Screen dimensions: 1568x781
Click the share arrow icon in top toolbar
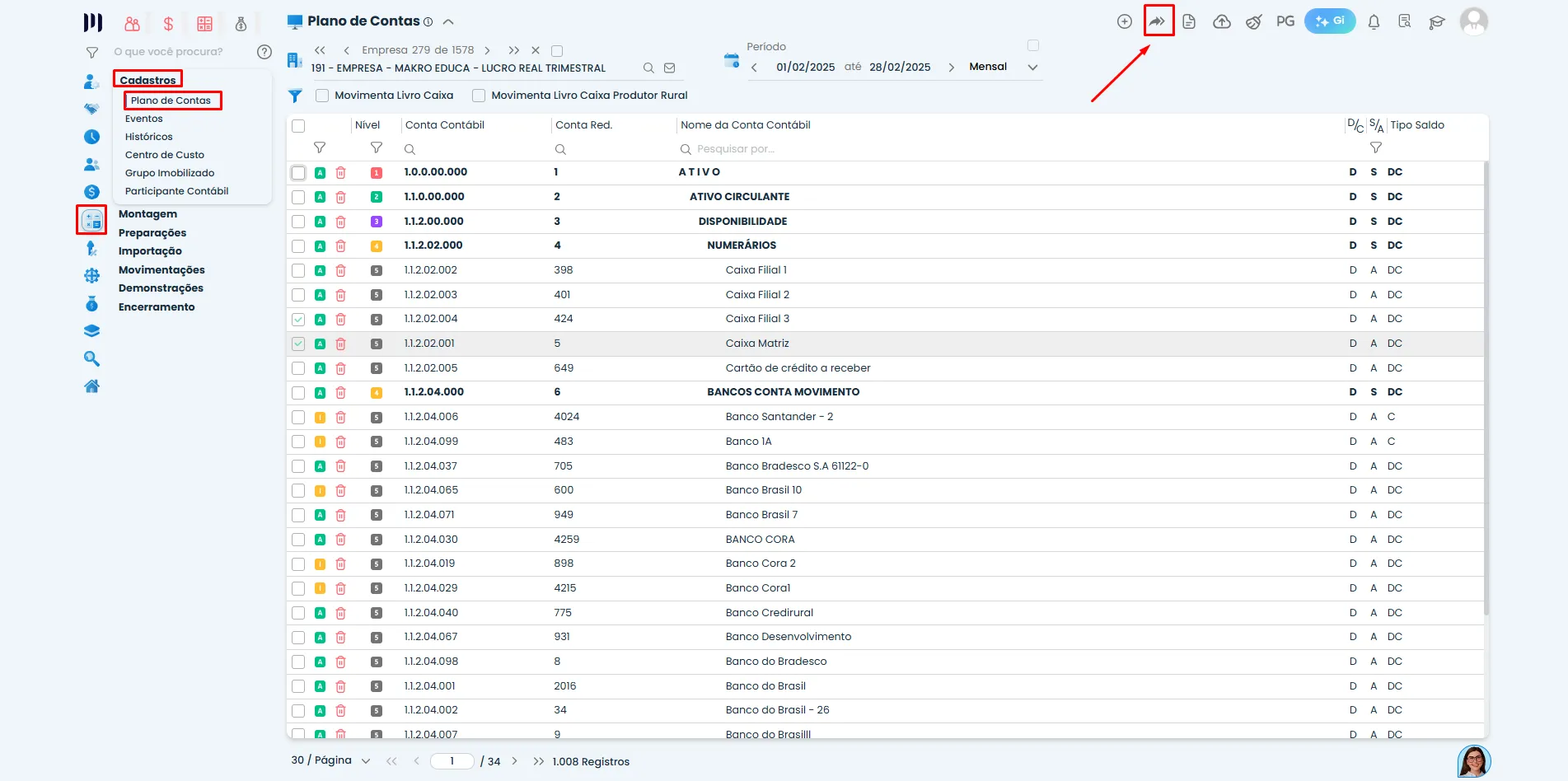1158,21
